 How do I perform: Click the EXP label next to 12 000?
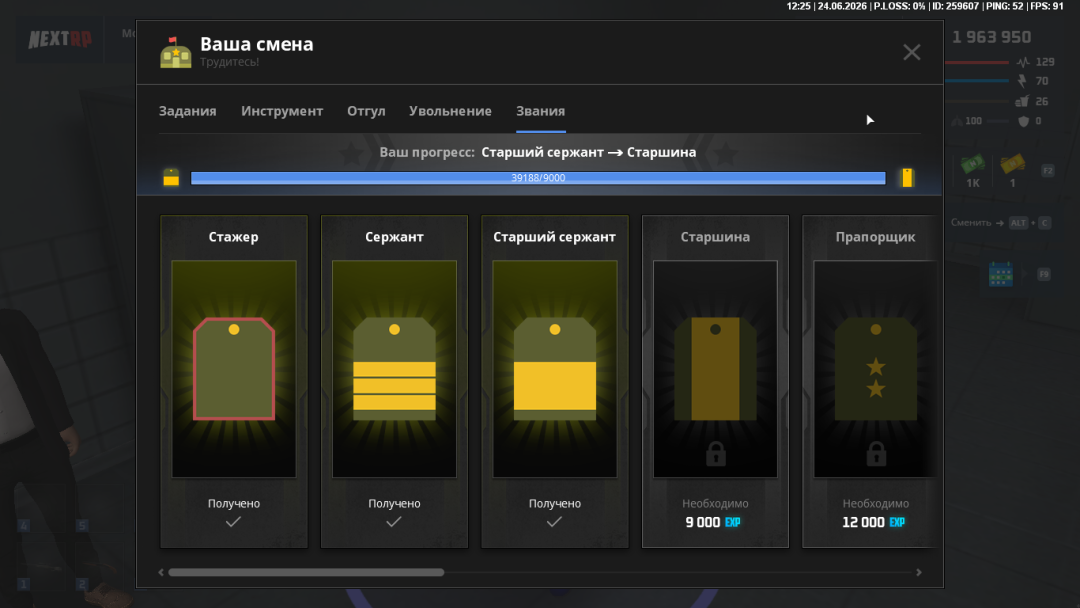897,523
